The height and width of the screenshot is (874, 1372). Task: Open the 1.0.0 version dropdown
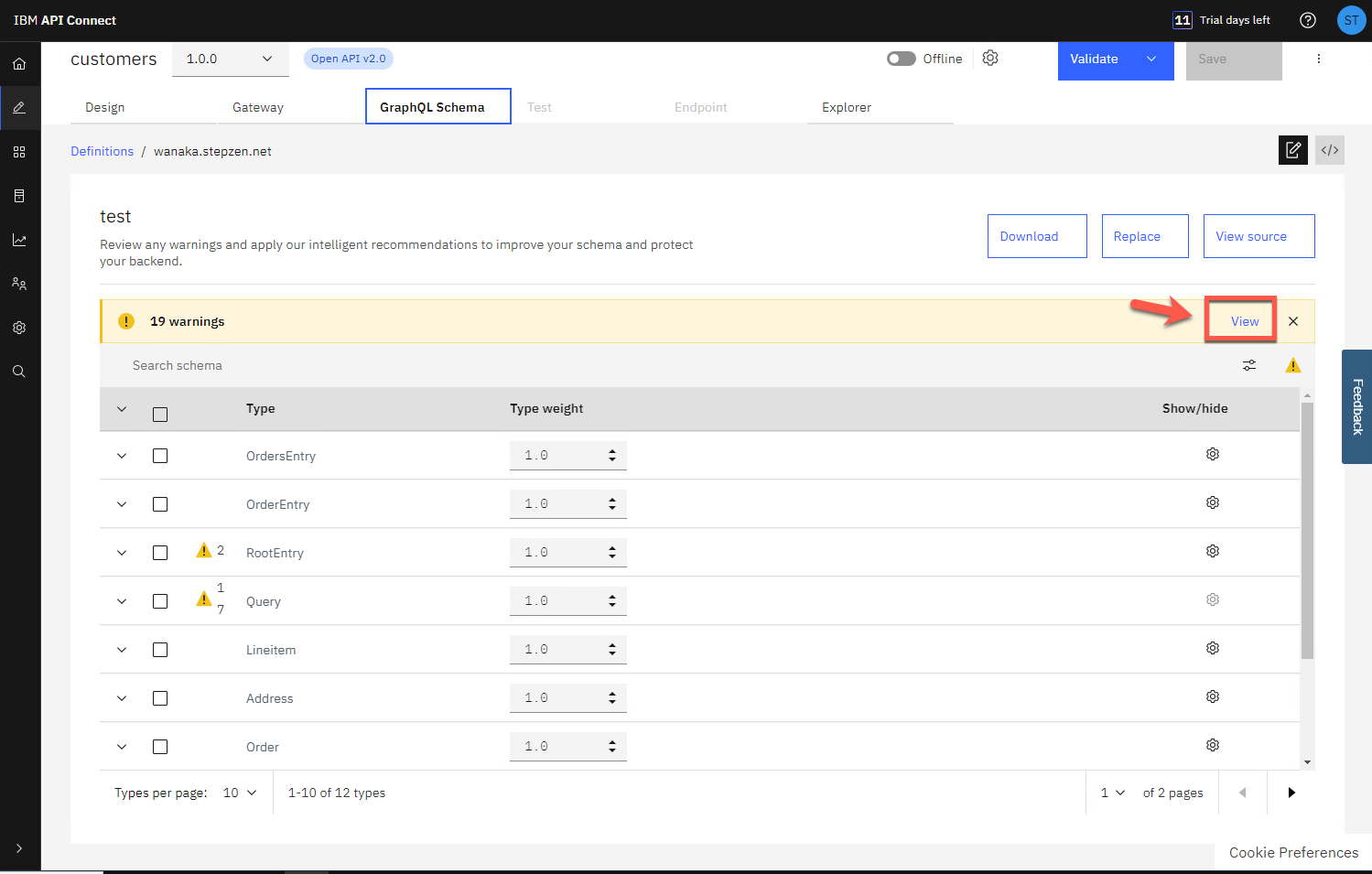[x=230, y=59]
